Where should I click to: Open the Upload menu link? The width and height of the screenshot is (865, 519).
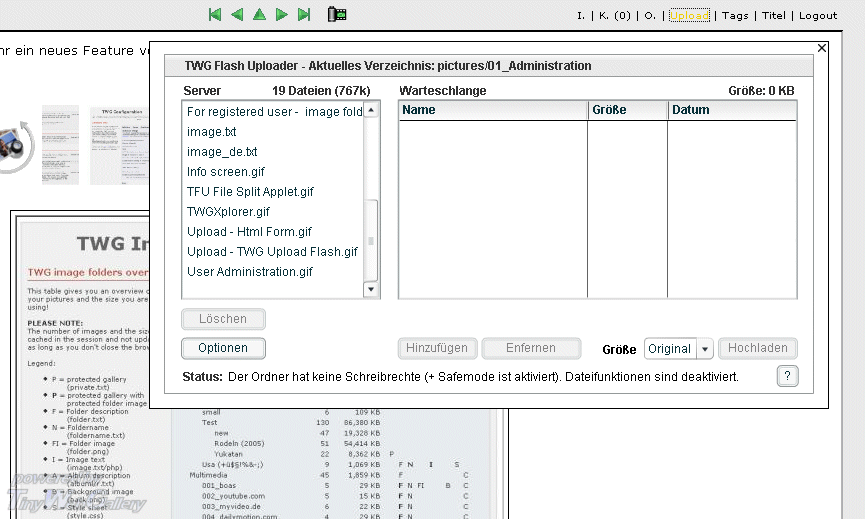(x=689, y=16)
